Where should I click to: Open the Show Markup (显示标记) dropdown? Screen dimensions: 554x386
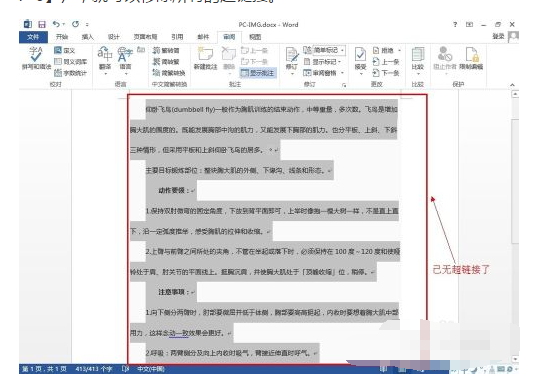pos(322,62)
